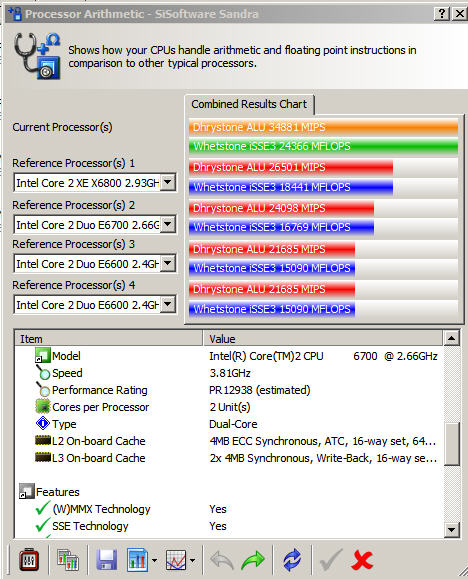Click the help question mark button
The height and width of the screenshot is (579, 468).
(x=442, y=14)
